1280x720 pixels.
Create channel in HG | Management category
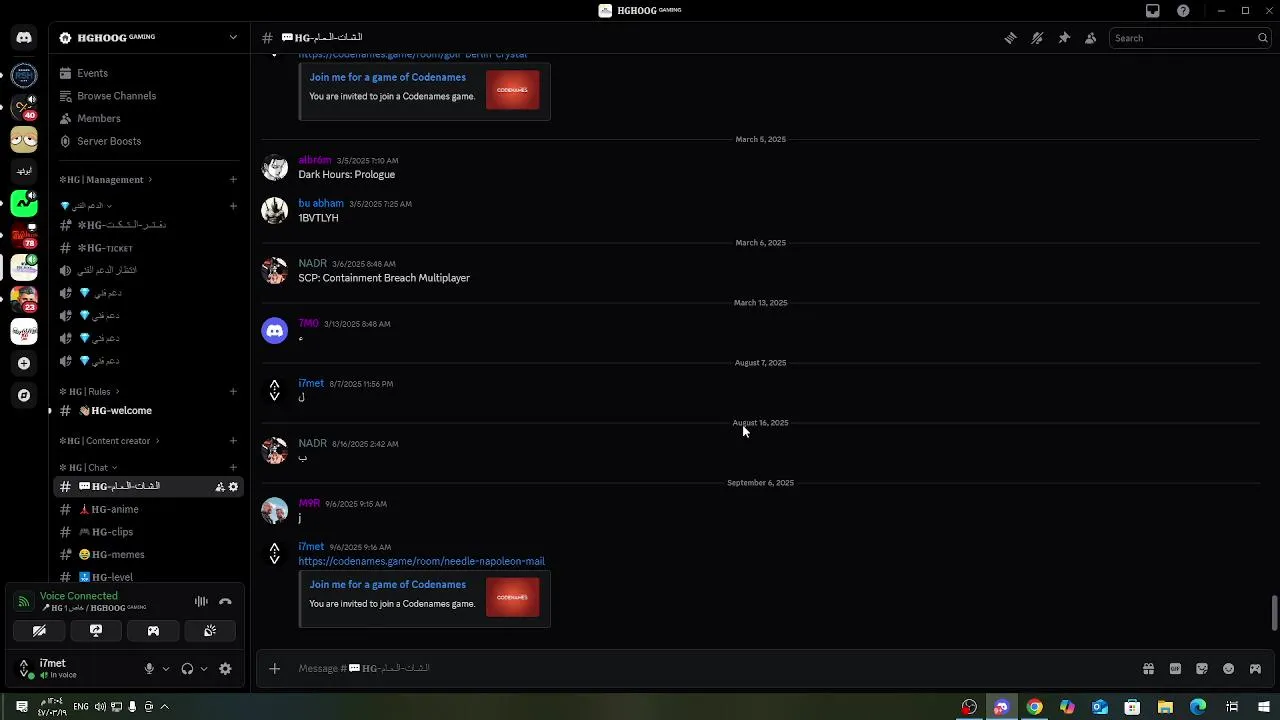point(233,180)
